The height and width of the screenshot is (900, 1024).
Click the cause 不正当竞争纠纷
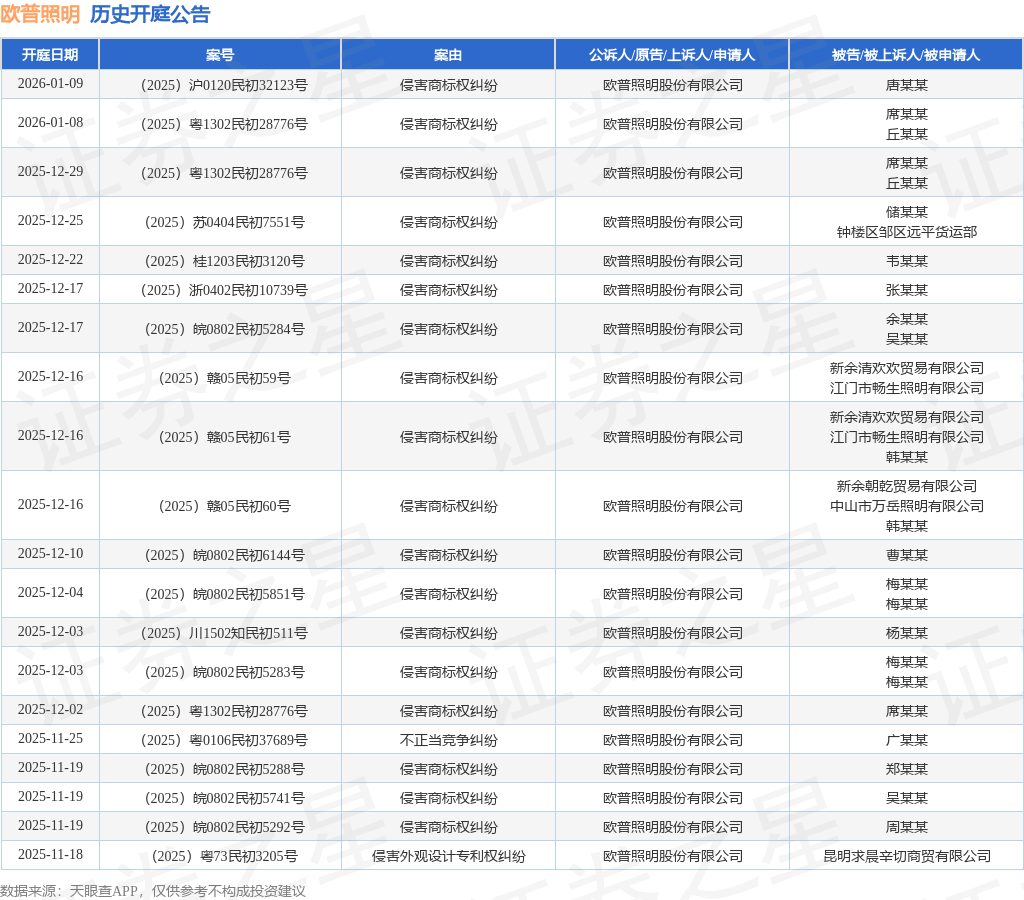pyautogui.click(x=448, y=740)
